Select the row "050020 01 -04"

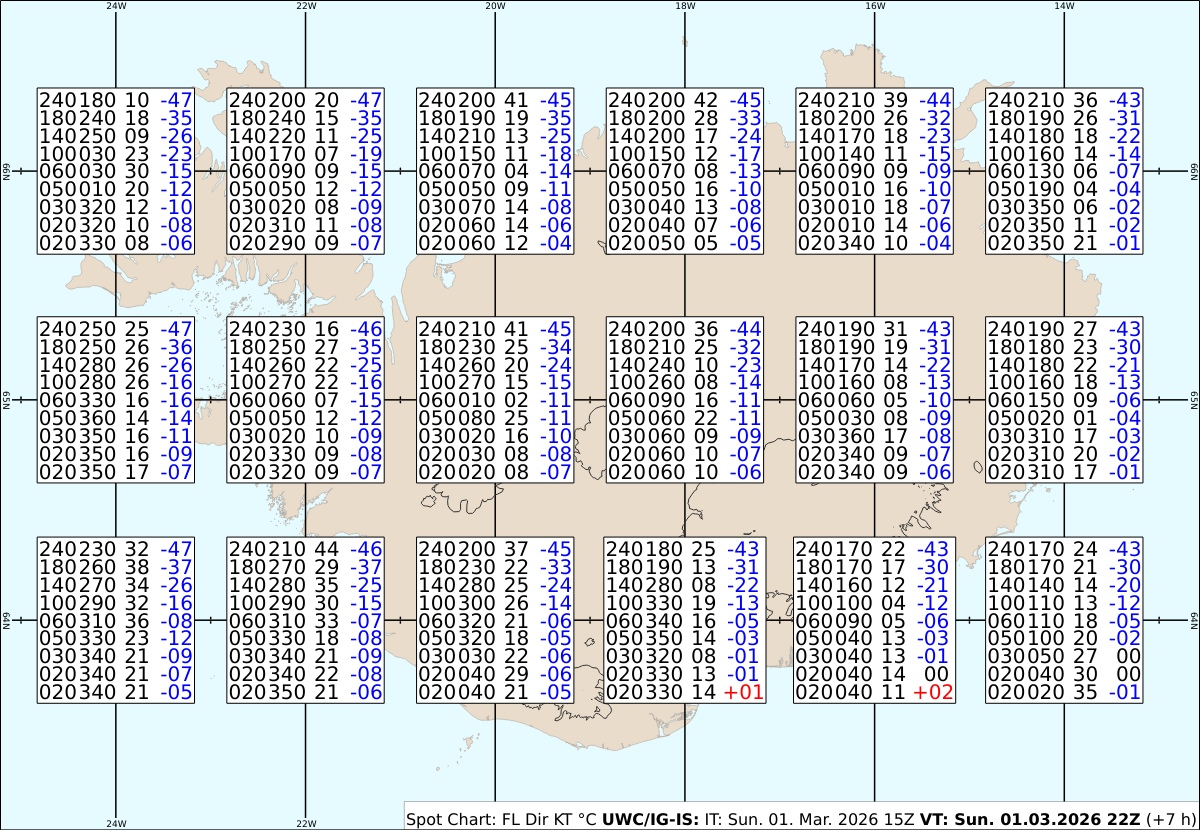click(x=1065, y=418)
